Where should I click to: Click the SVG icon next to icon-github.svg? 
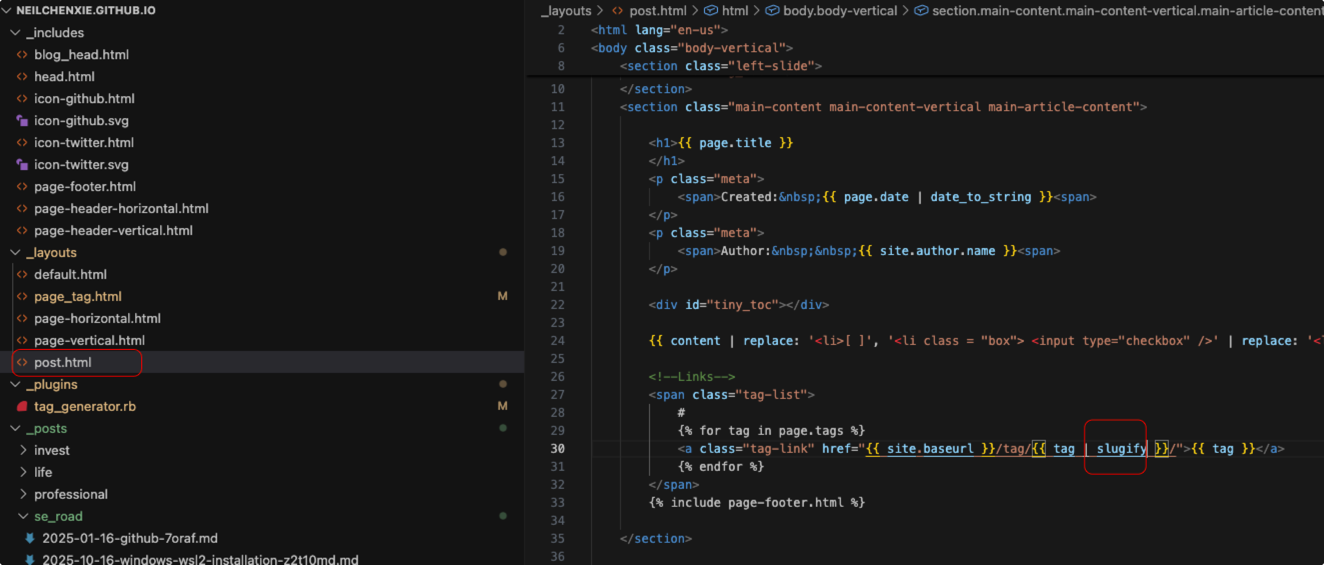click(x=22, y=121)
